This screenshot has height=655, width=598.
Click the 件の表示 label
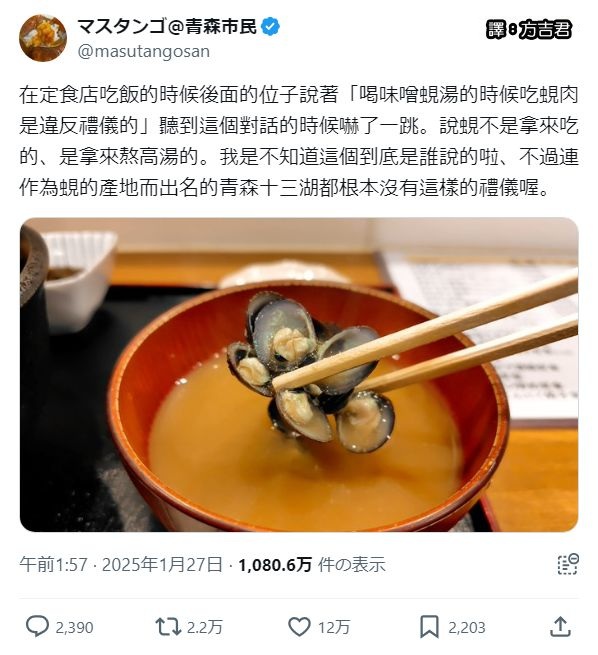[x=351, y=565]
